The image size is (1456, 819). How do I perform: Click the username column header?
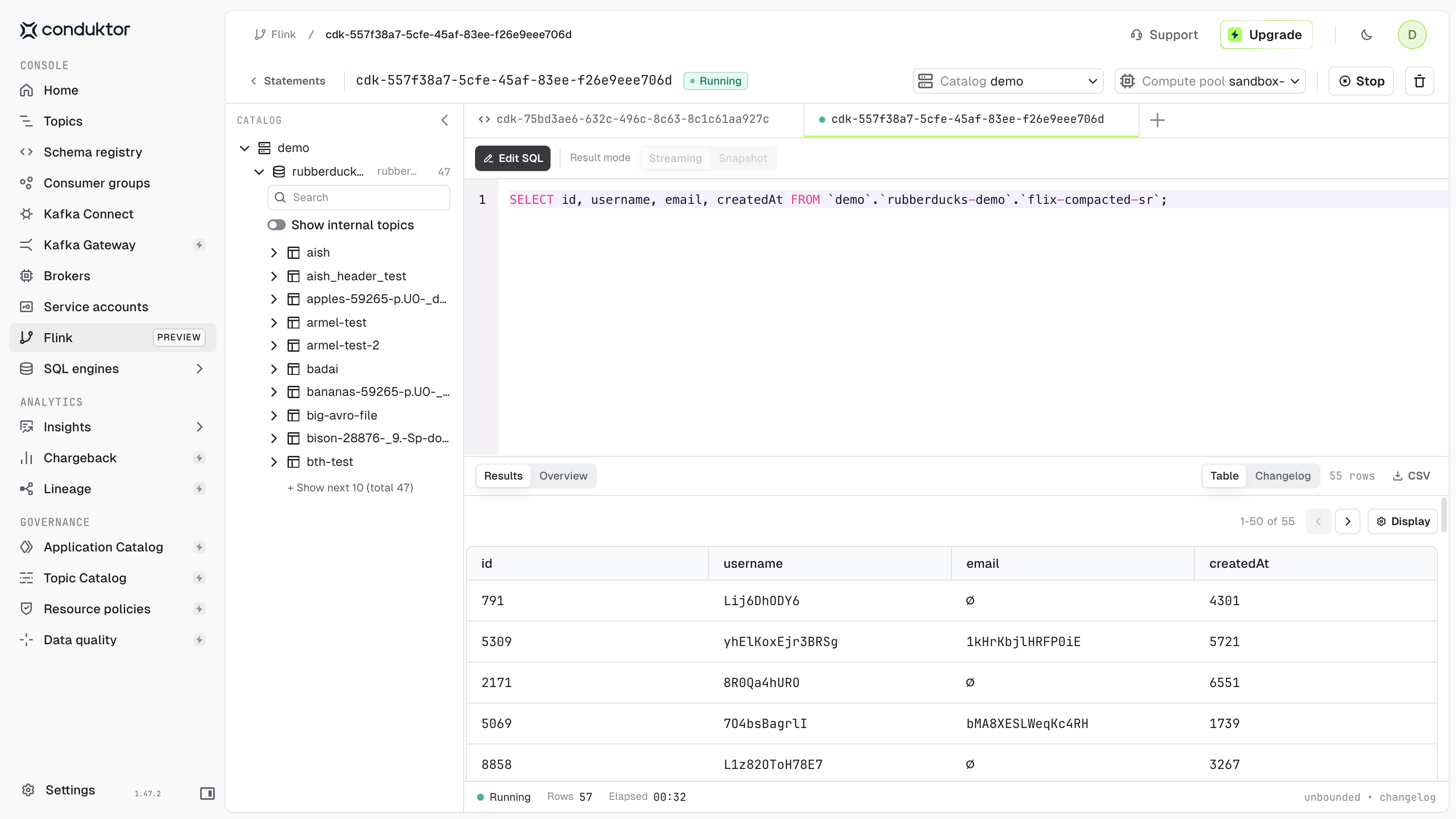(830, 564)
